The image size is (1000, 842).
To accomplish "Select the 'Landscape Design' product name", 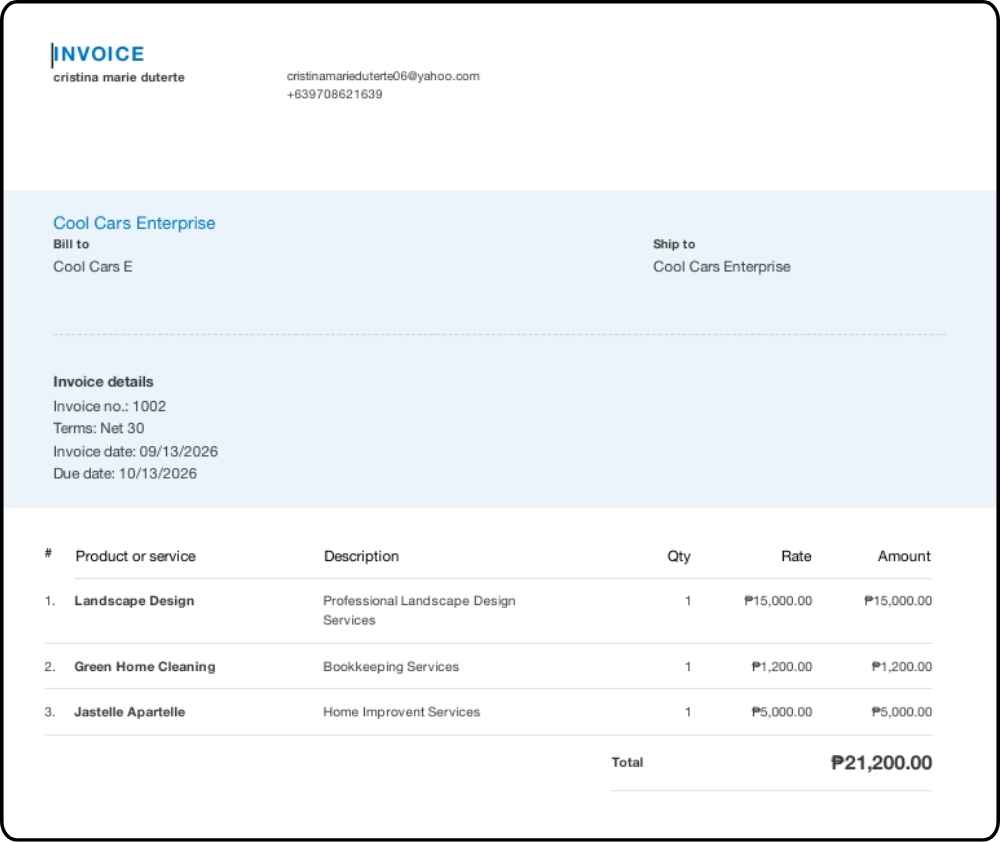I will pos(134,601).
